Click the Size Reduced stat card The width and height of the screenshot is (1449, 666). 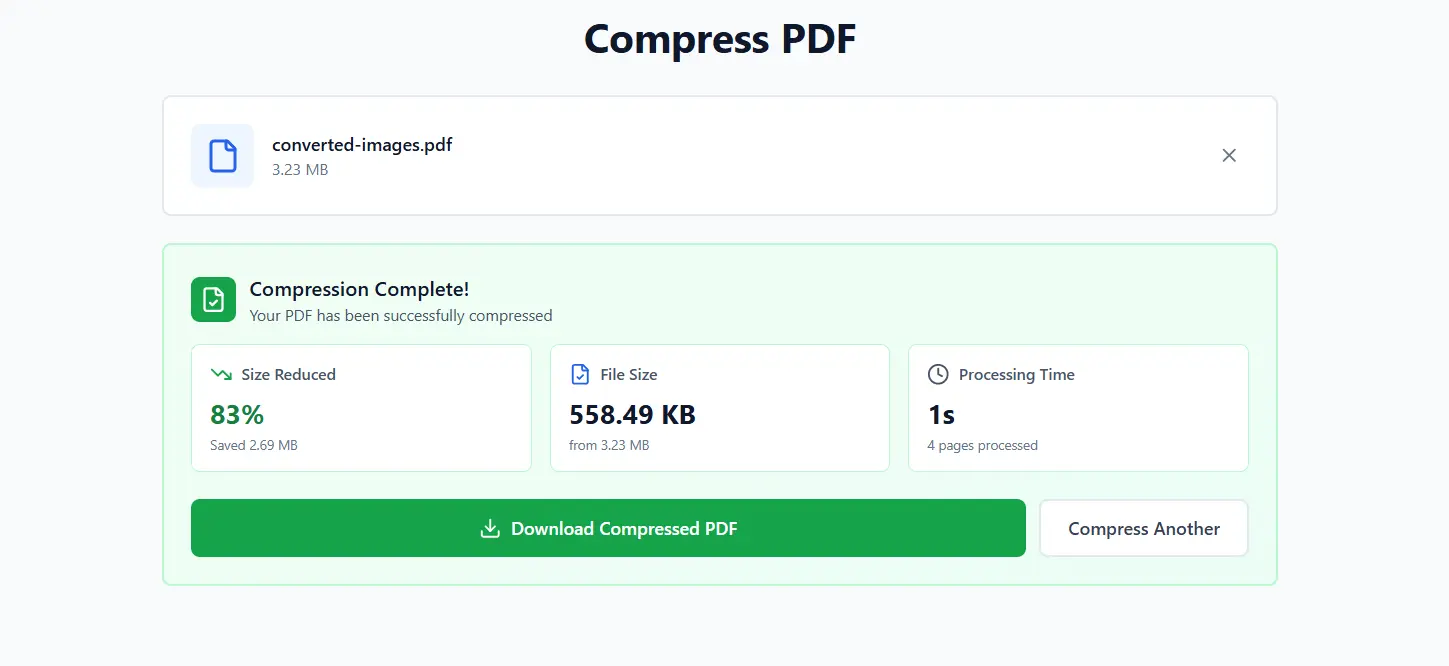point(361,408)
